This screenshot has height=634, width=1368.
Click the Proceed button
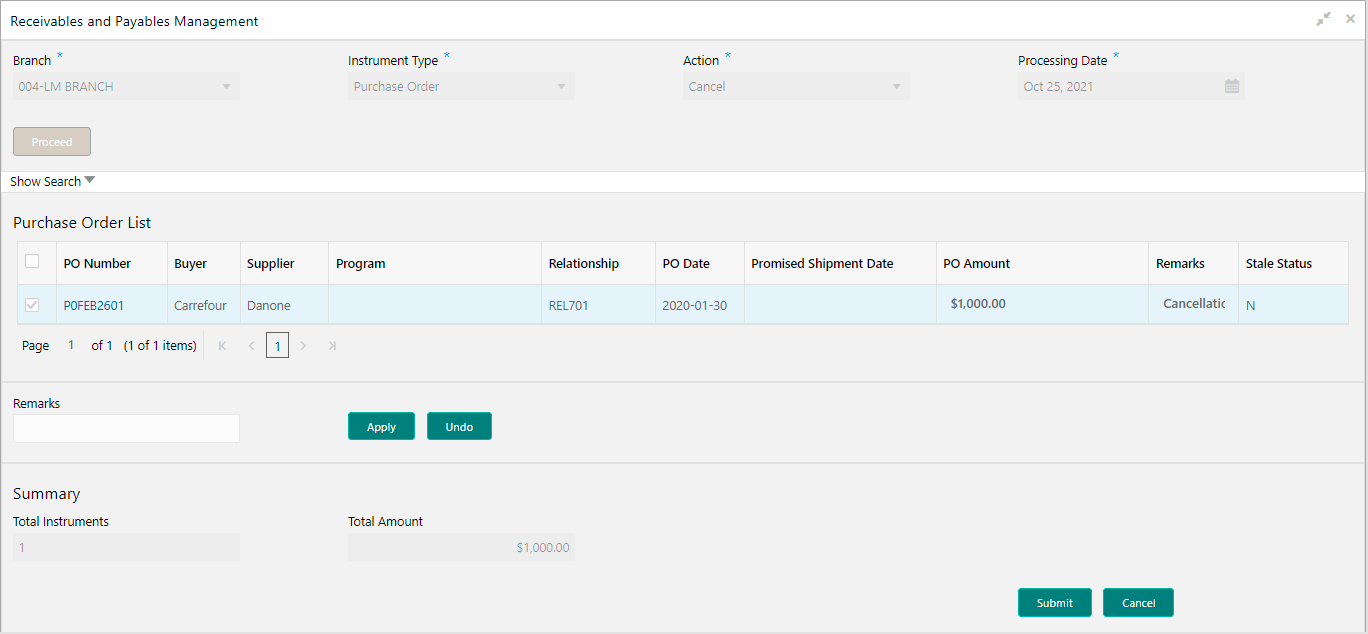click(x=52, y=142)
